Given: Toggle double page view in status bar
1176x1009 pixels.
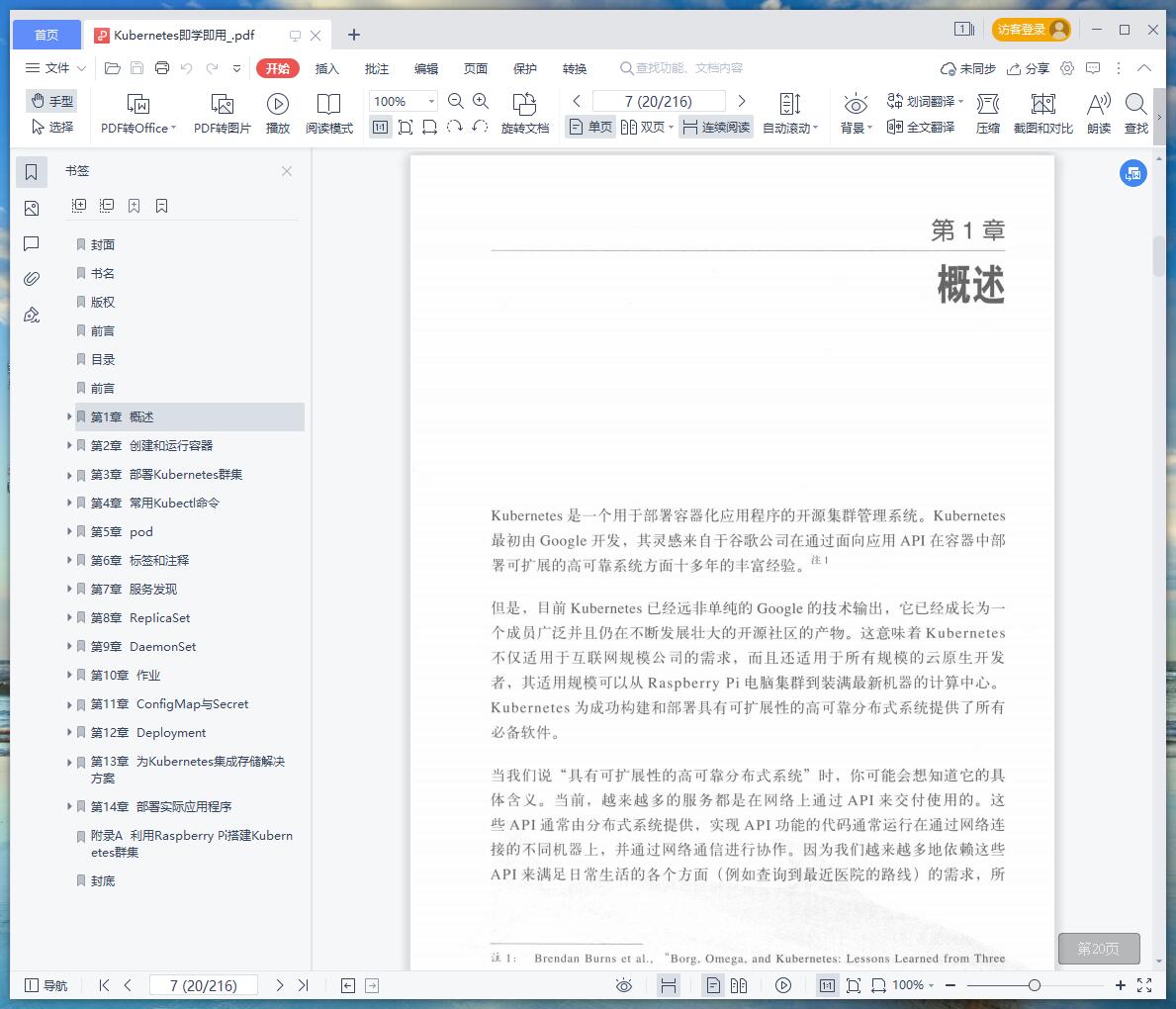Looking at the screenshot, I should pyautogui.click(x=739, y=985).
